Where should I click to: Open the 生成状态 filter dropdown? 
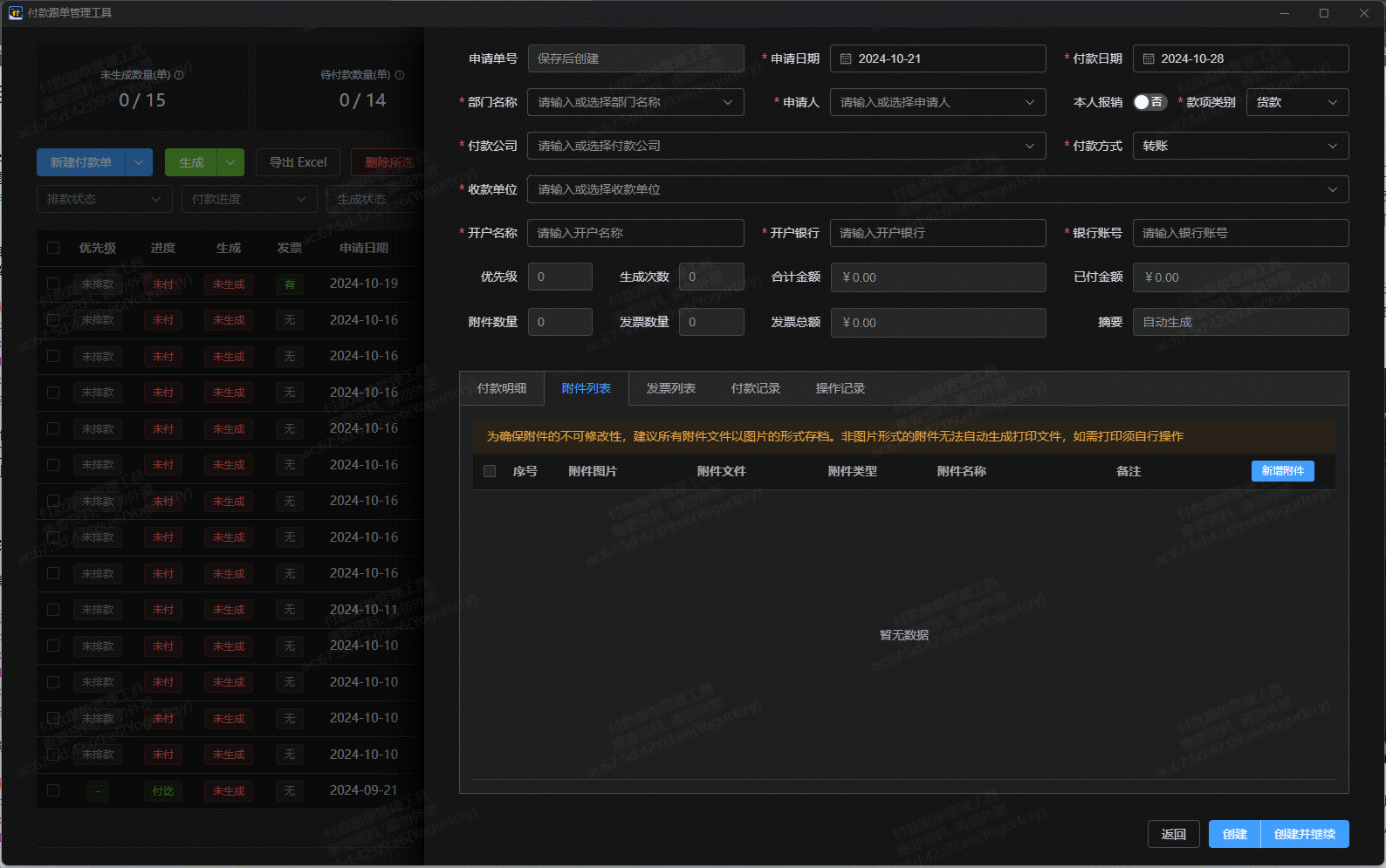coord(375,199)
